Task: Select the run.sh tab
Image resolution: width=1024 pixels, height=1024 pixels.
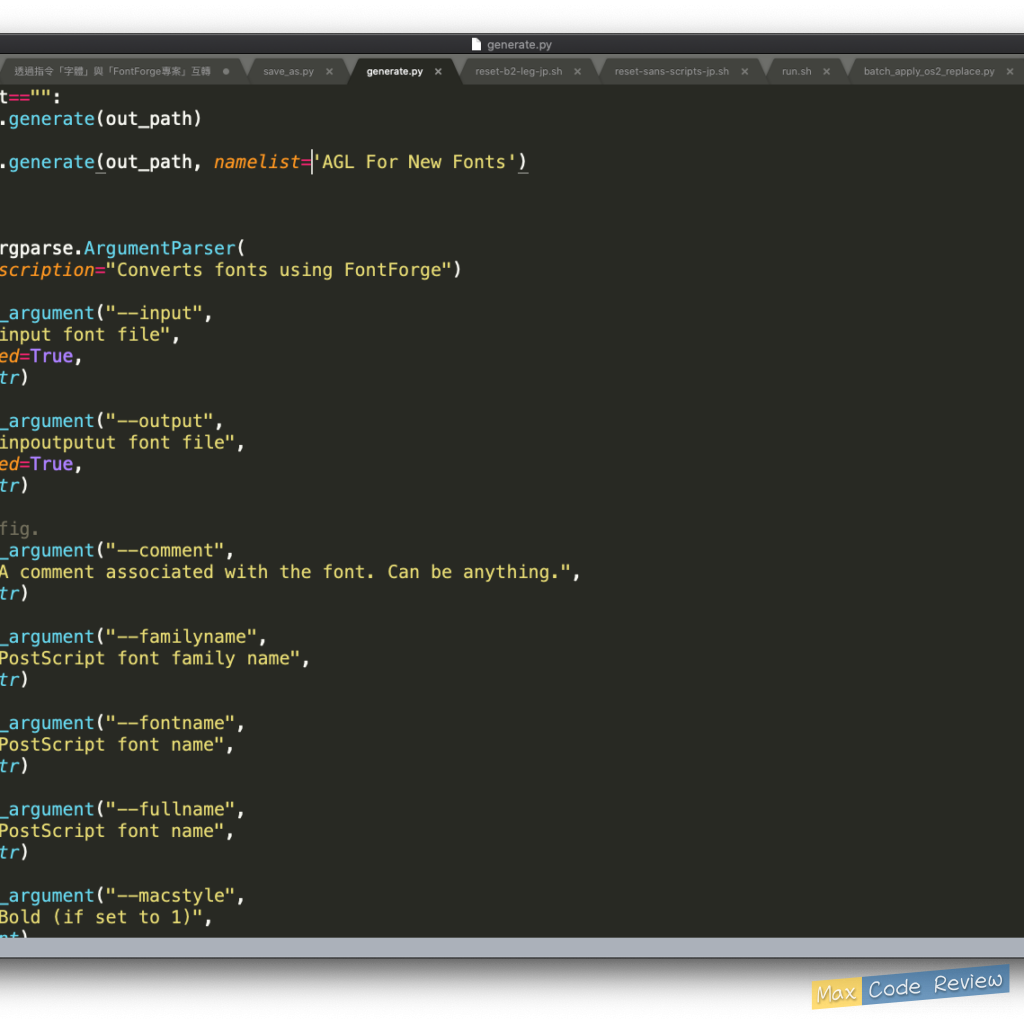Action: click(x=796, y=72)
